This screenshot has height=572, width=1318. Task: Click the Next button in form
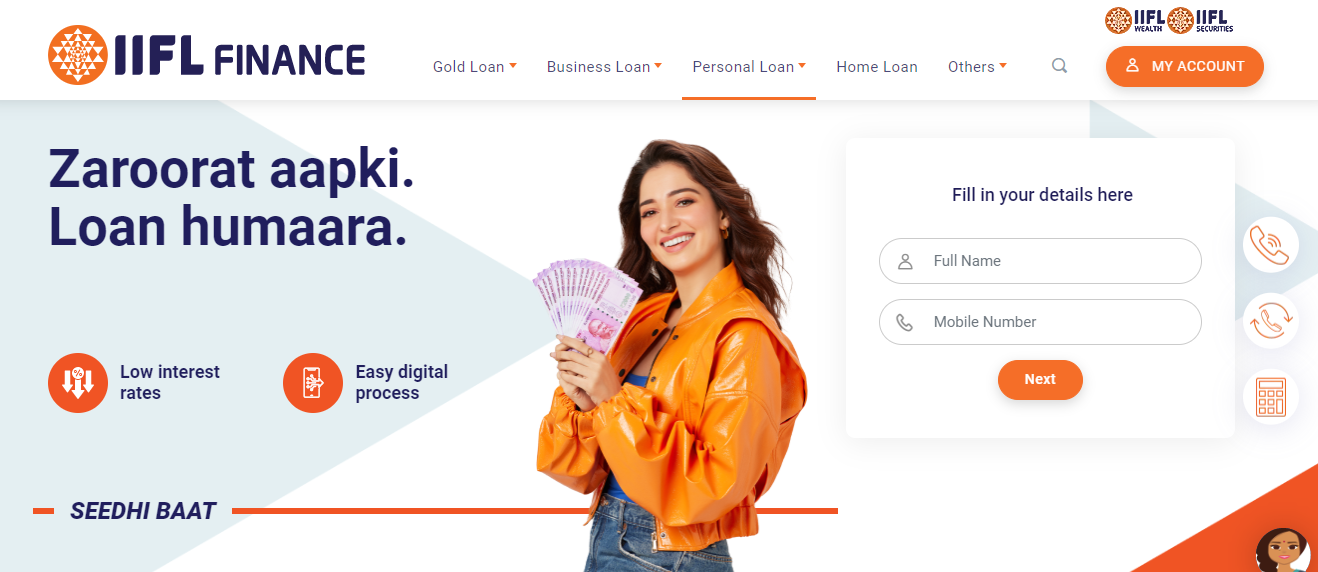coord(1040,380)
